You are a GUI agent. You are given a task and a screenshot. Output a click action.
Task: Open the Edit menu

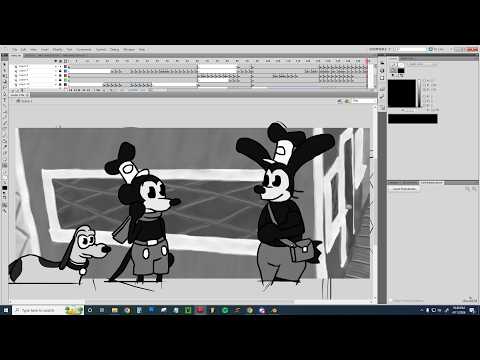(x=23, y=49)
